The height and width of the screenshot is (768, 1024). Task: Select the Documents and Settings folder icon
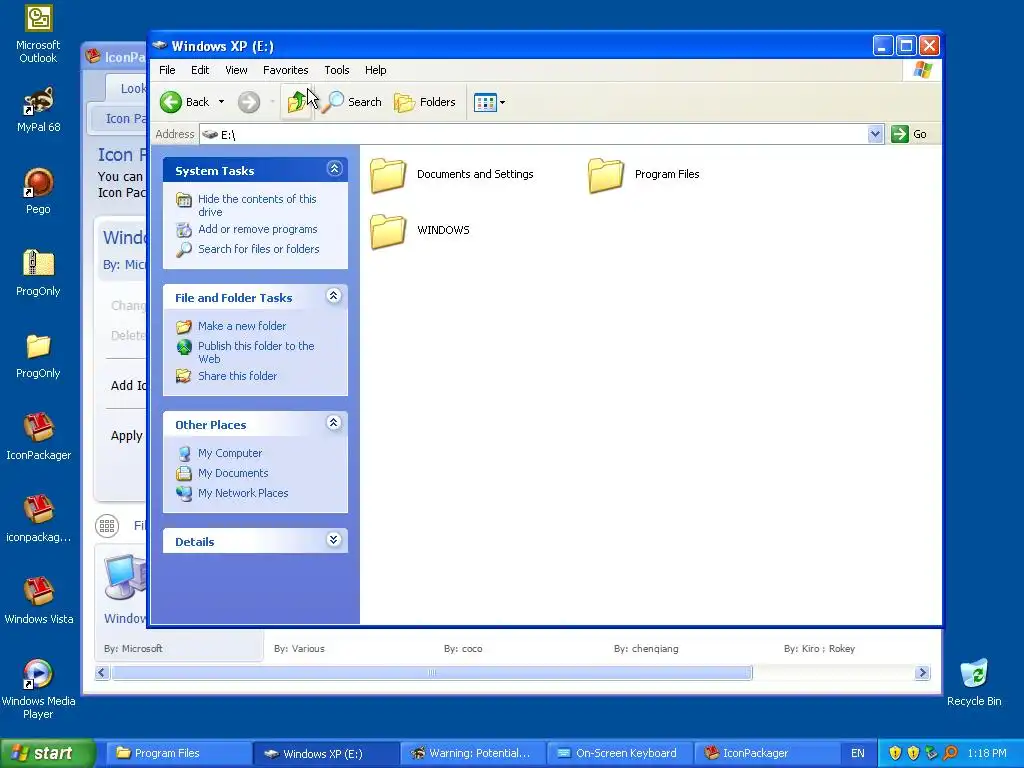pos(388,175)
